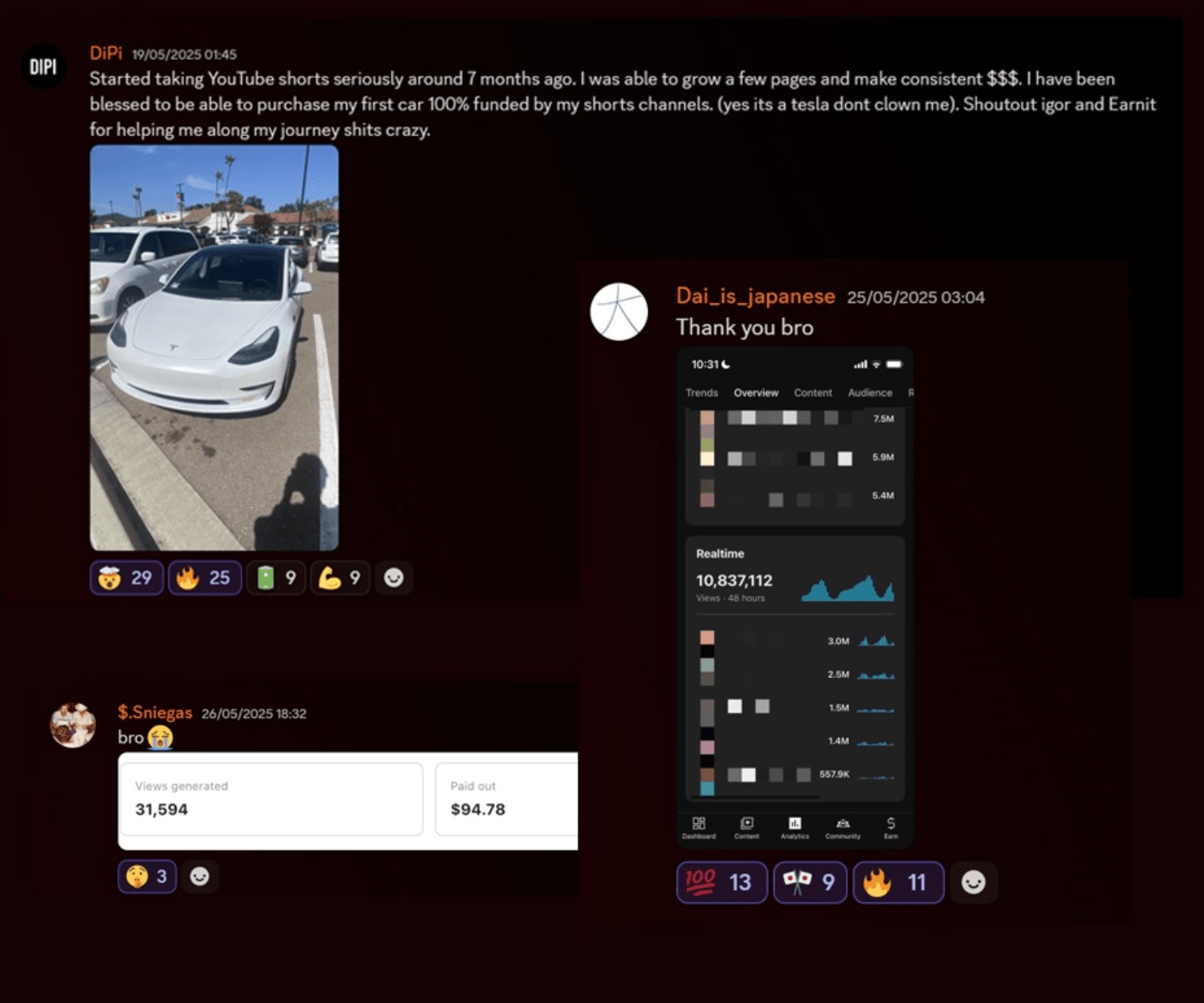The image size is (1204, 1003).
Task: Tap the Earn dollar icon in the phone nav
Action: pos(890,827)
